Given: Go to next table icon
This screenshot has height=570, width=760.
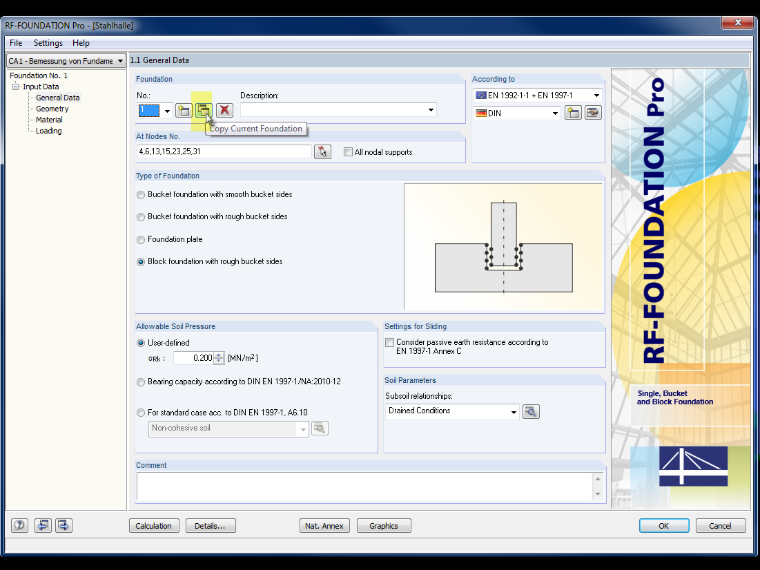Looking at the screenshot, I should tap(63, 525).
